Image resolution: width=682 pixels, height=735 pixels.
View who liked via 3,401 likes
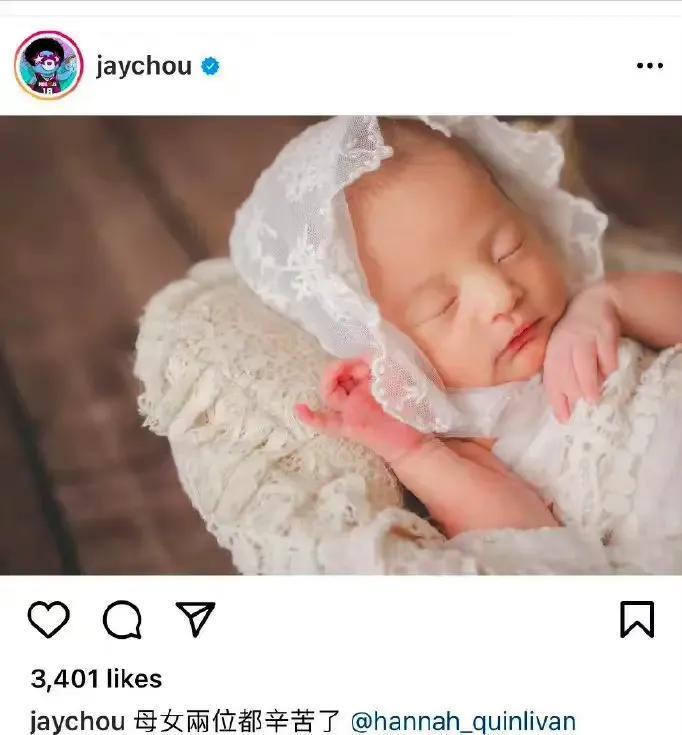pos(97,679)
